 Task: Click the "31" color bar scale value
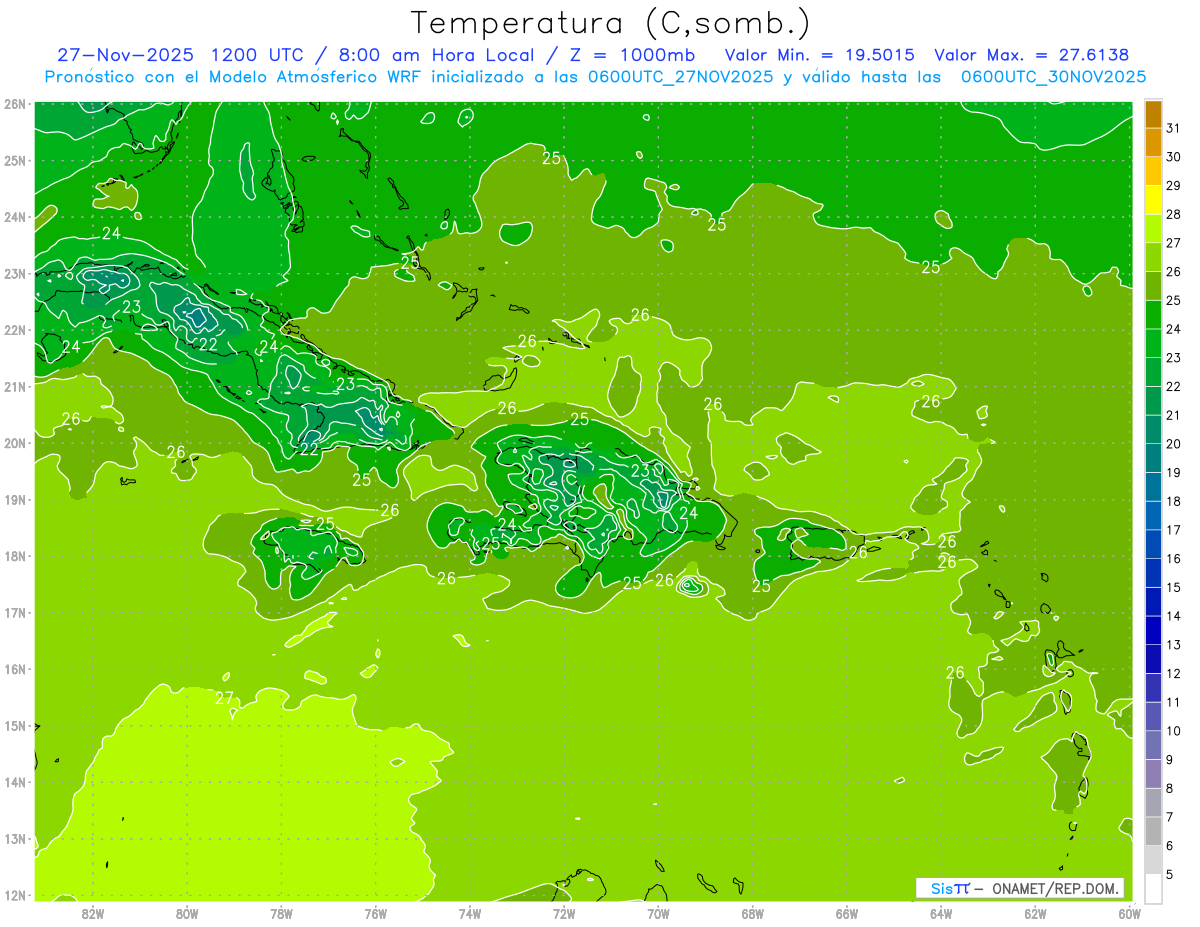[x=1174, y=128]
